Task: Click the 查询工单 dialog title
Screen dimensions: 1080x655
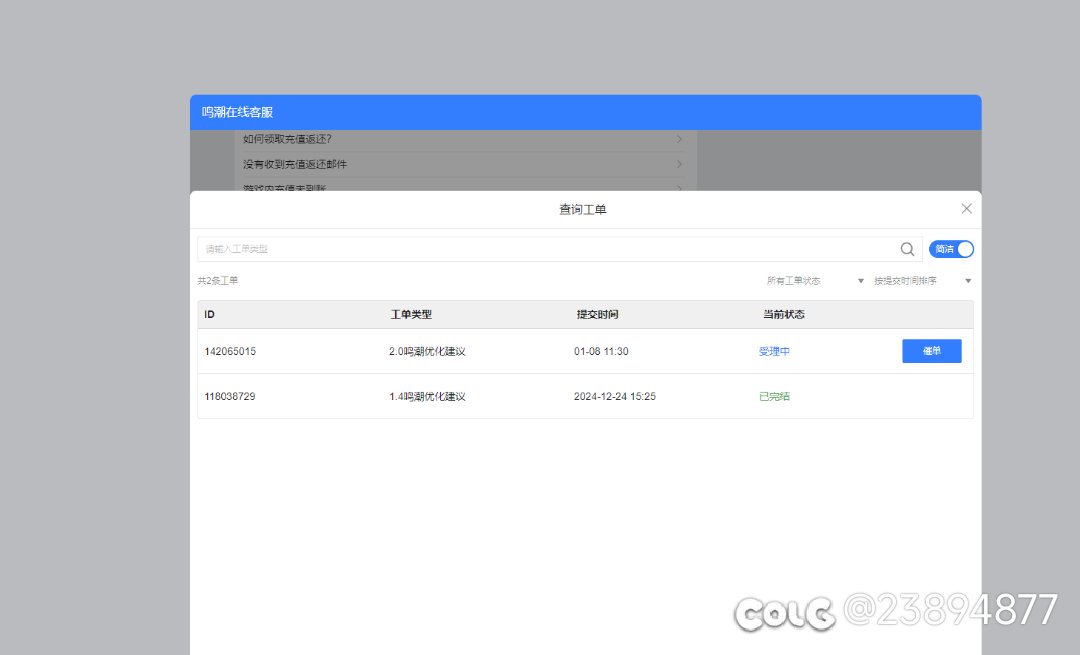Action: [583, 209]
